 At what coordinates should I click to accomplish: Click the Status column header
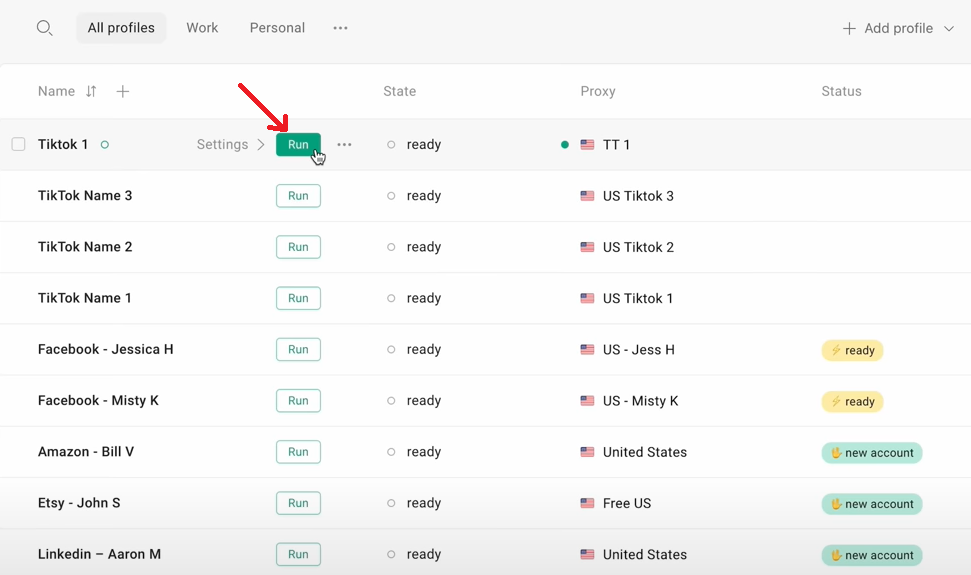point(841,92)
